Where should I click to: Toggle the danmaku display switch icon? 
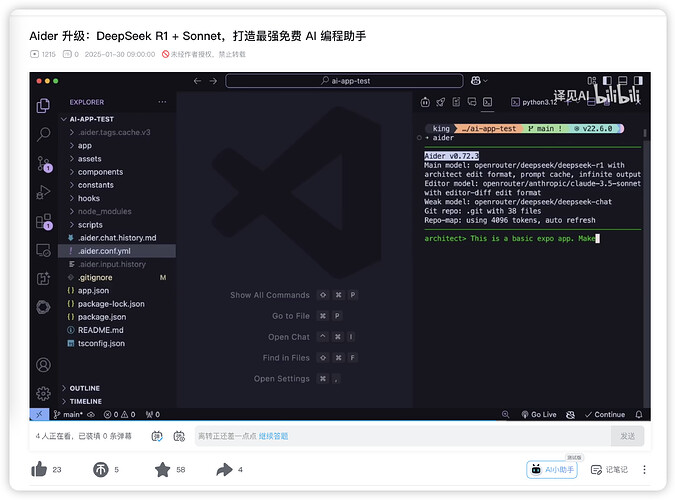pyautogui.click(x=157, y=436)
